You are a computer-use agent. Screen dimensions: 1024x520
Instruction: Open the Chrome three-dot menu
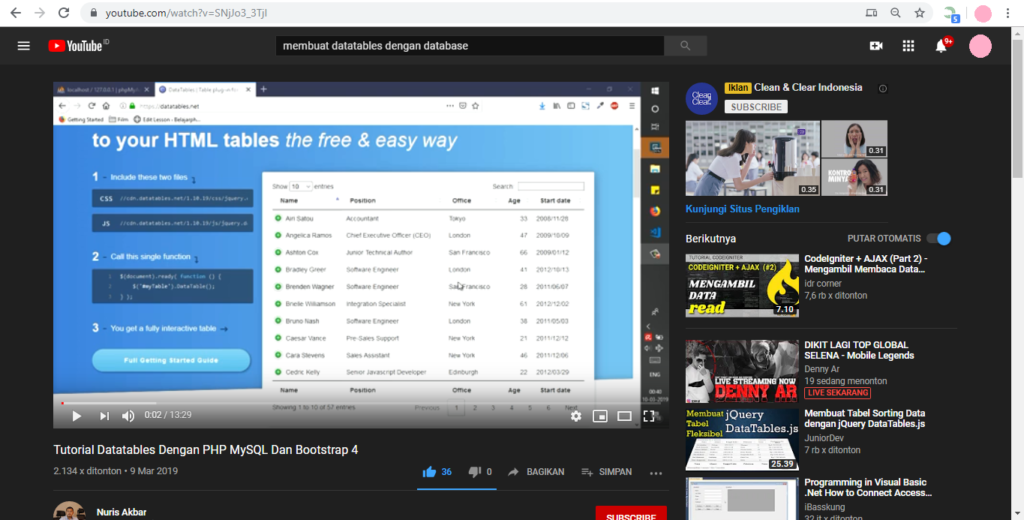coord(1008,12)
